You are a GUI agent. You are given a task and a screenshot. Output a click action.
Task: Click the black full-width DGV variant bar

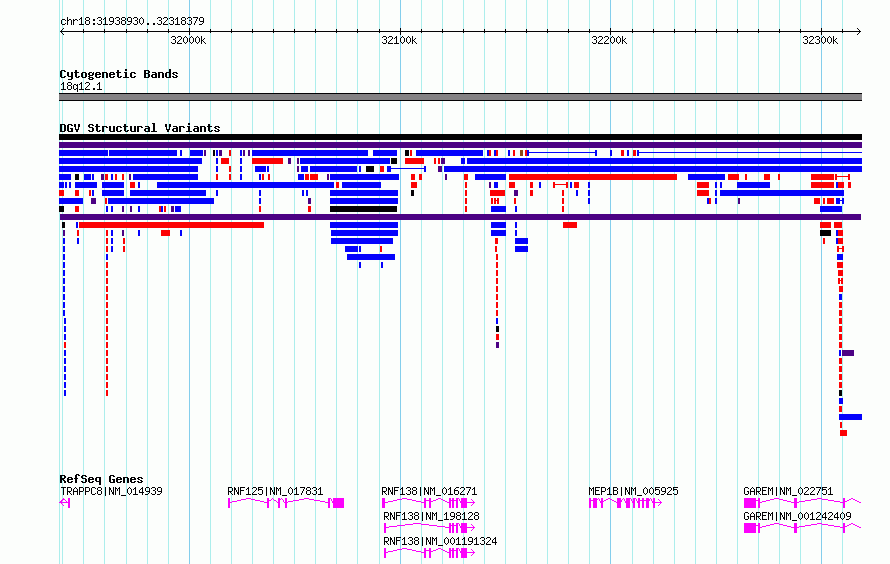(460, 137)
